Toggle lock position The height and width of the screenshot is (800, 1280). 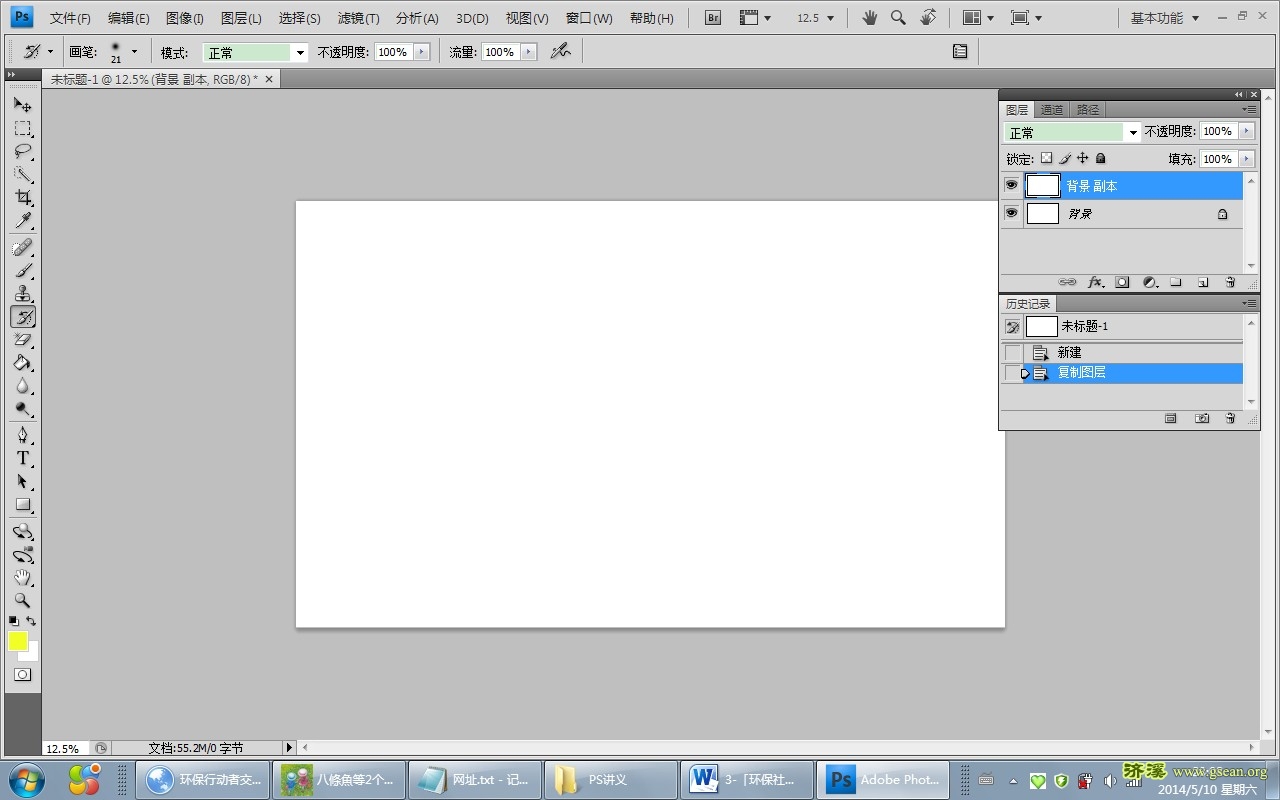click(x=1082, y=158)
